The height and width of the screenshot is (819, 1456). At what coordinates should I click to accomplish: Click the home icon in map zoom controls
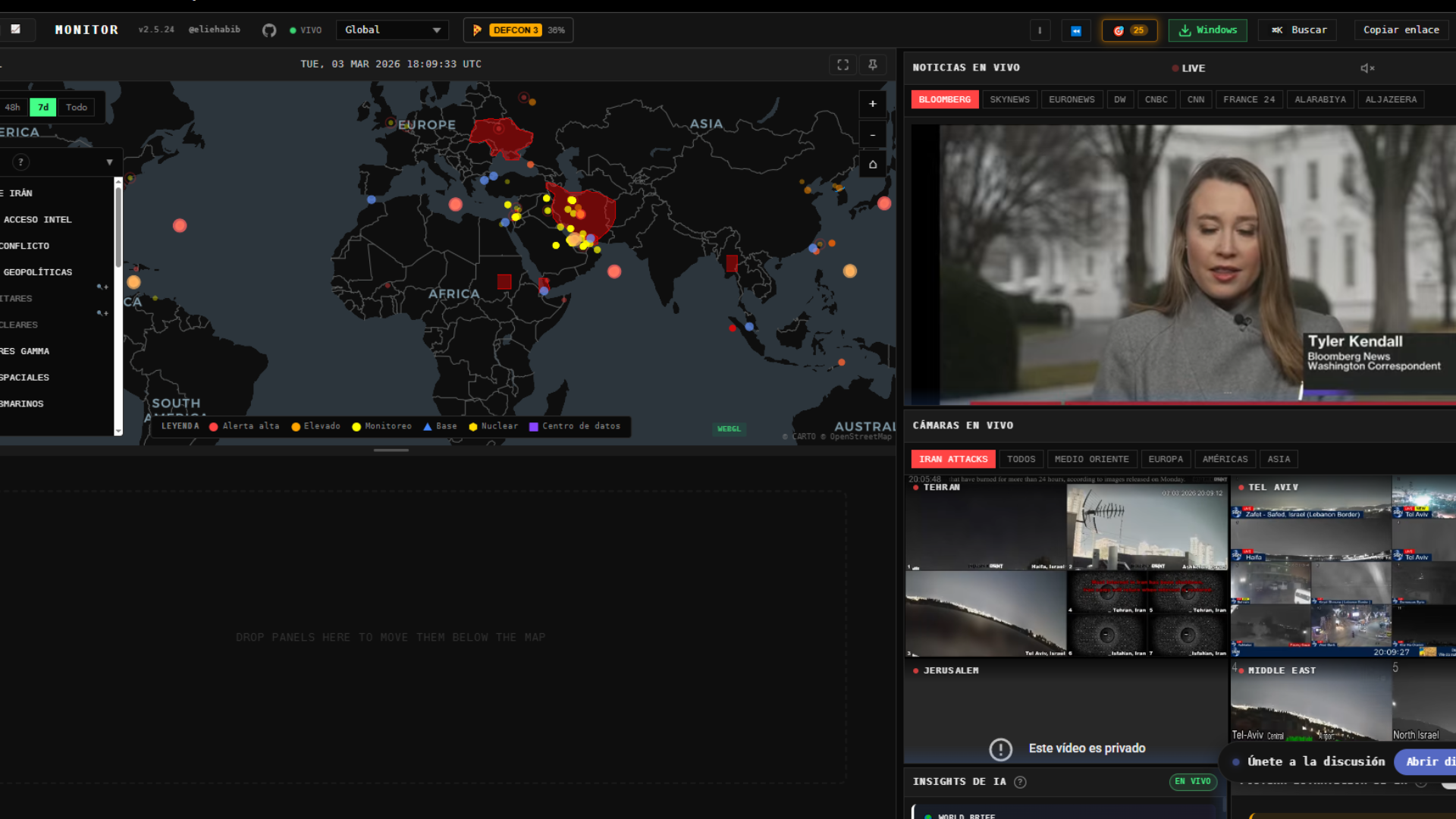tap(872, 164)
